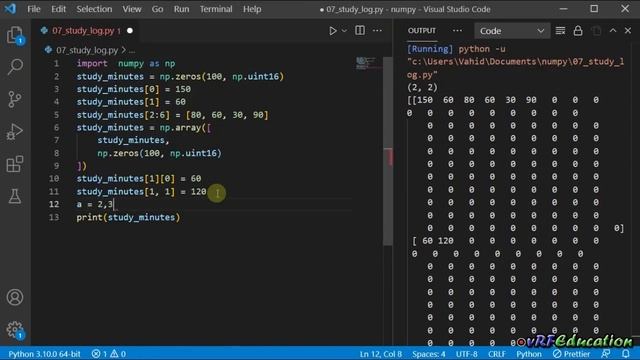Open editor More Actions ellipsis

[377, 31]
